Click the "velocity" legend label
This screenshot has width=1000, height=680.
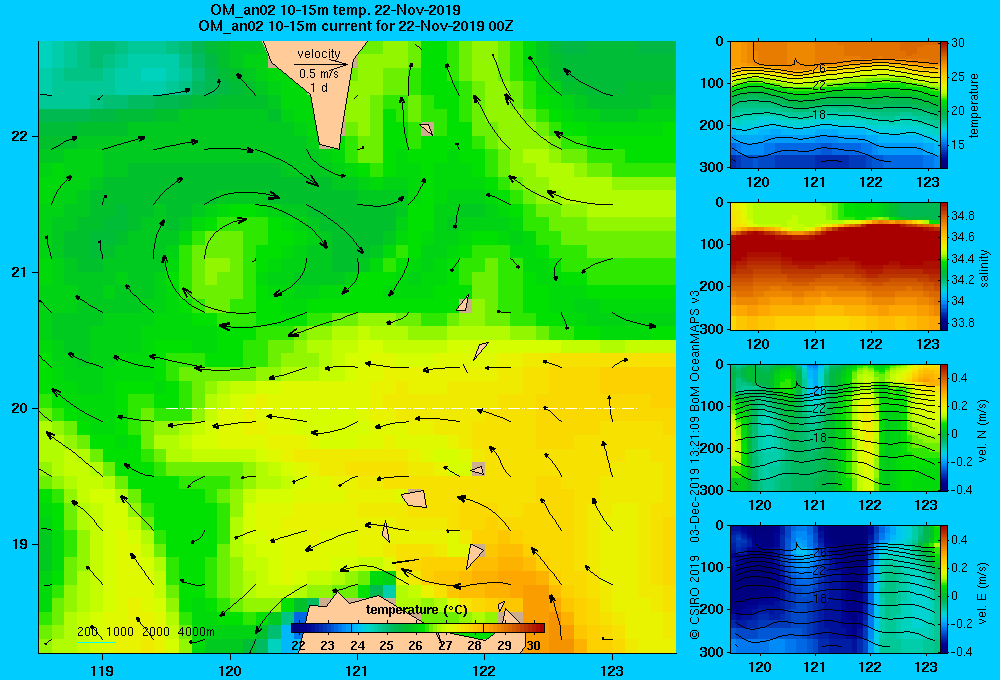(x=319, y=54)
